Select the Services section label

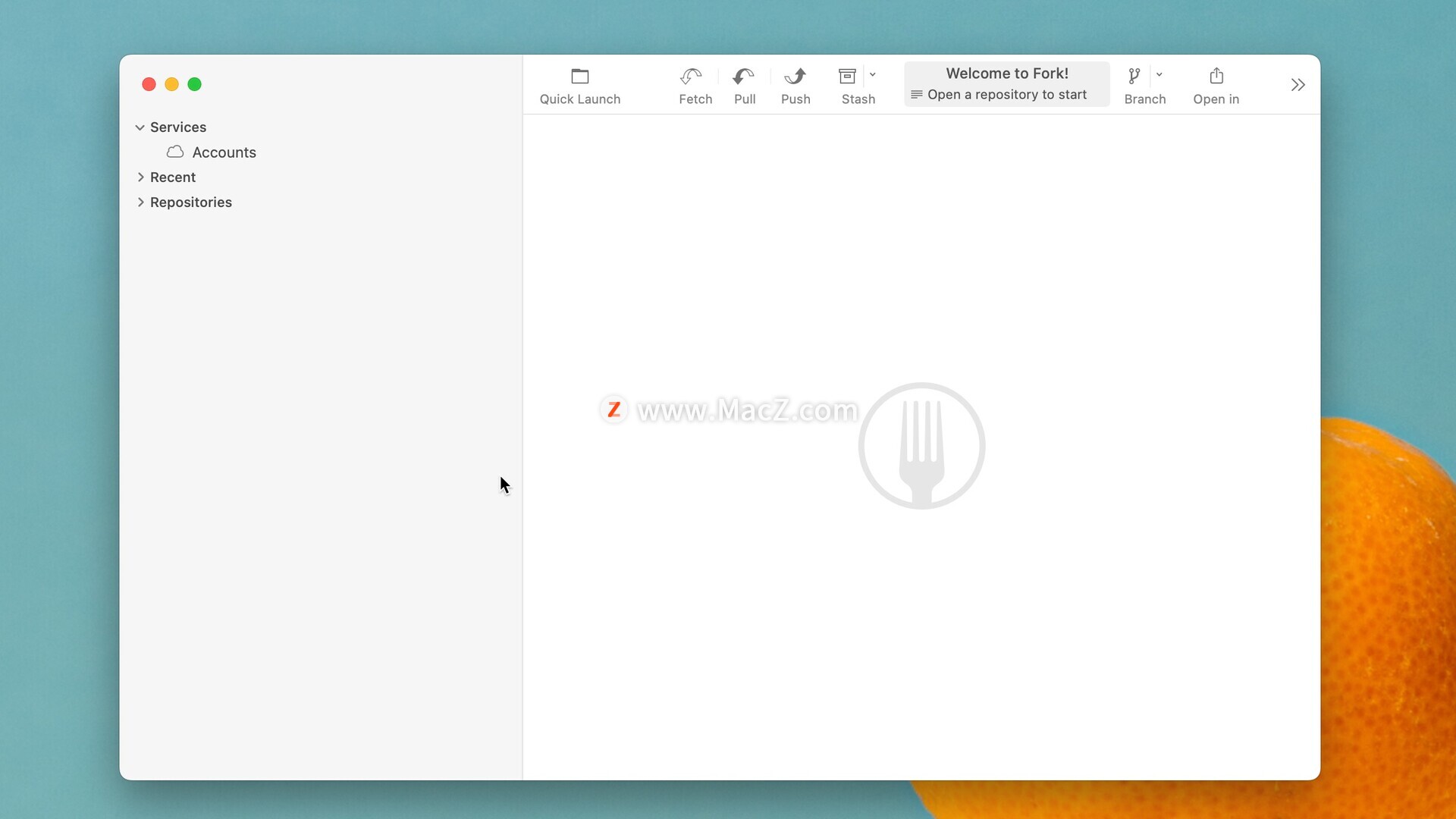178,127
